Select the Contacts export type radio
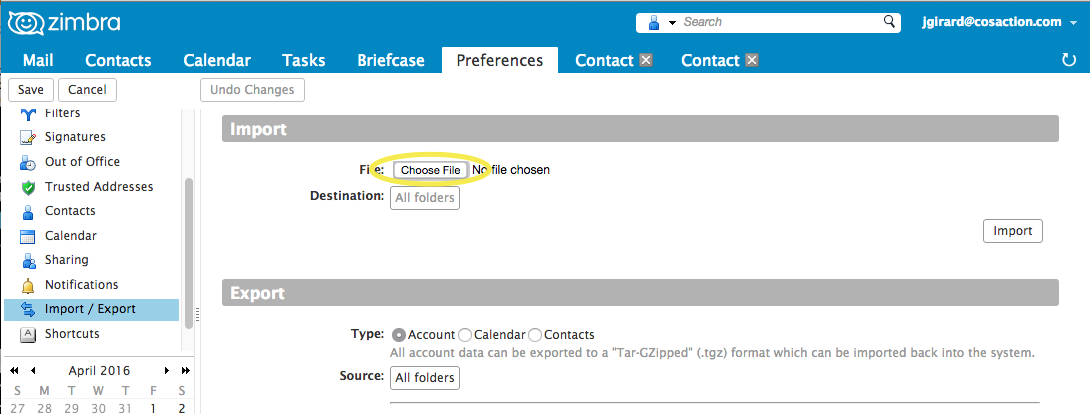This screenshot has width=1090, height=414. point(535,335)
